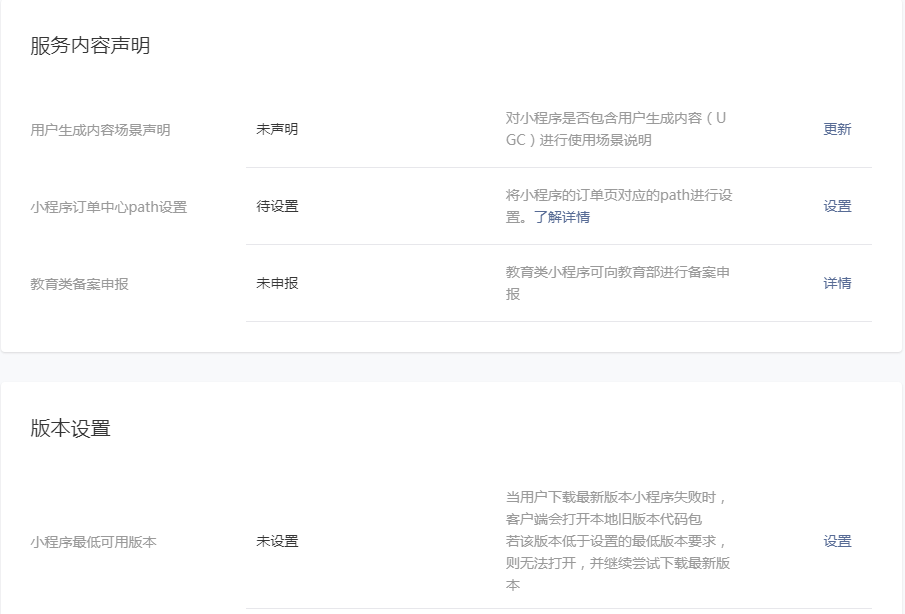Click the 用户生成内容场景声明 label

100,130
